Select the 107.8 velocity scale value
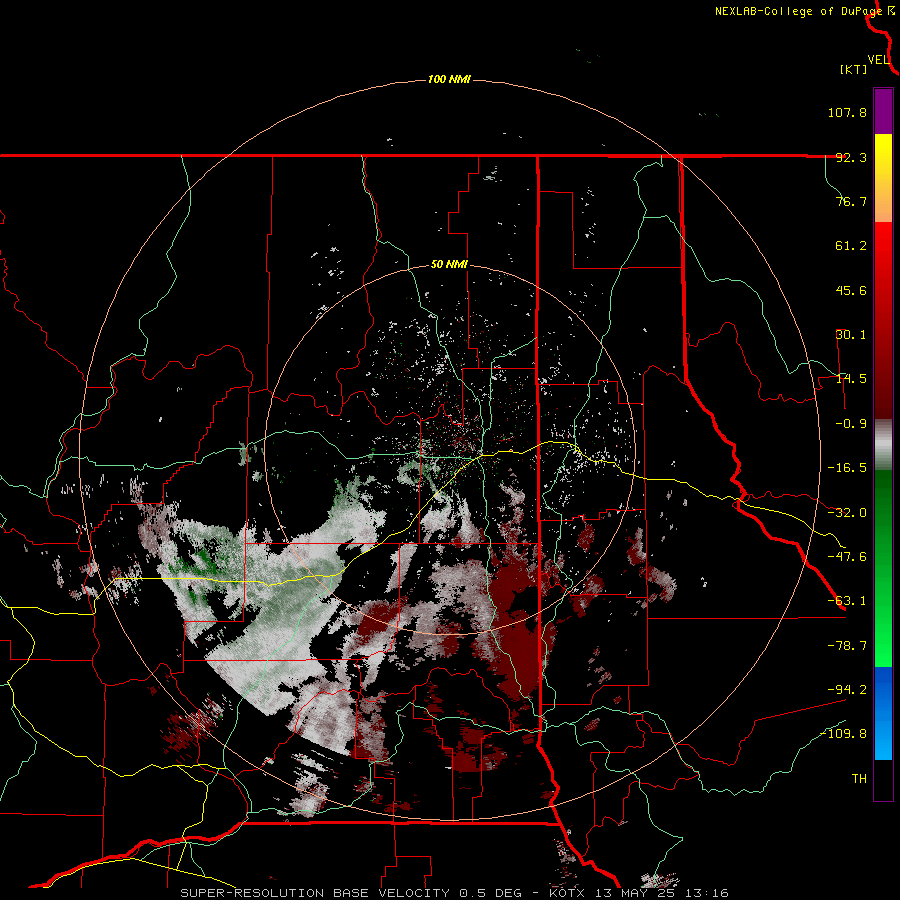Image resolution: width=900 pixels, height=900 pixels. click(847, 112)
